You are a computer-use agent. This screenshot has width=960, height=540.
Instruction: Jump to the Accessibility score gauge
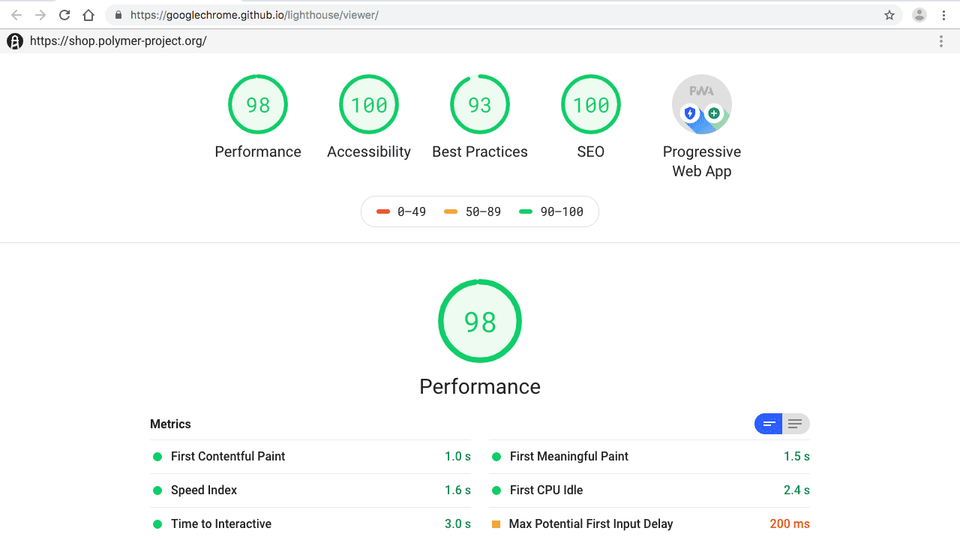[369, 105]
